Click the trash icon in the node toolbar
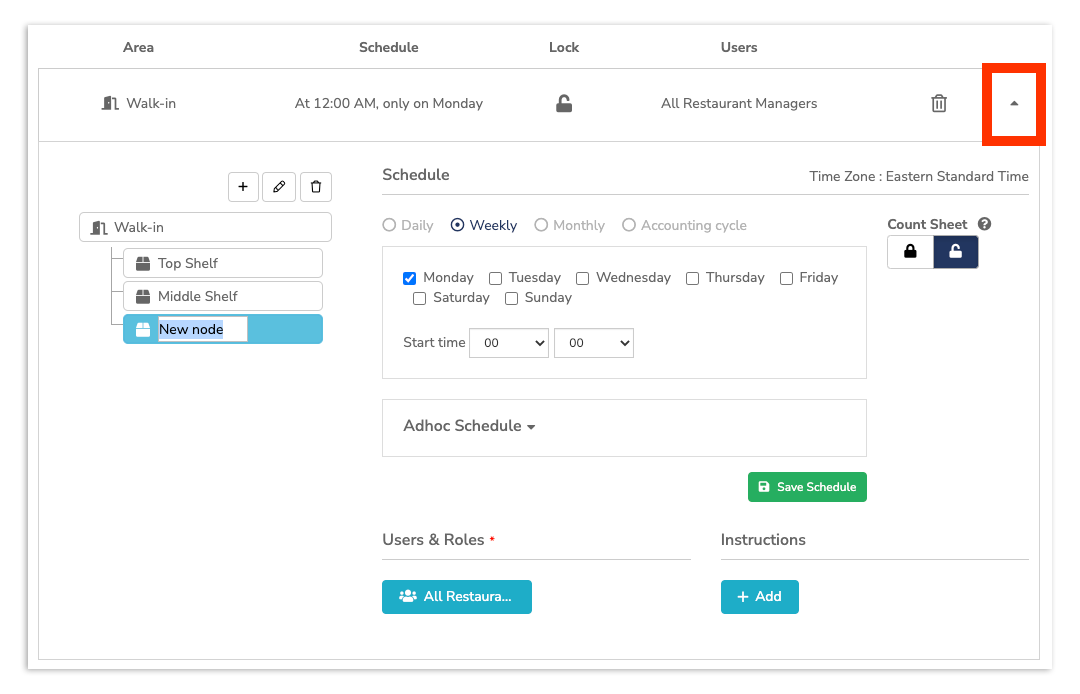The width and height of the screenshot is (1080, 694). [x=316, y=187]
